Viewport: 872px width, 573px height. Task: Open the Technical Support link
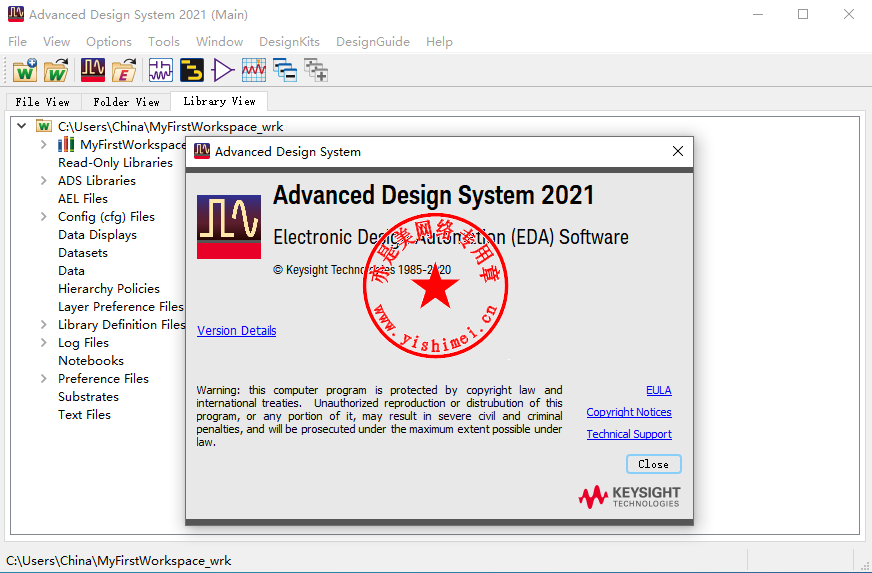[x=629, y=434]
